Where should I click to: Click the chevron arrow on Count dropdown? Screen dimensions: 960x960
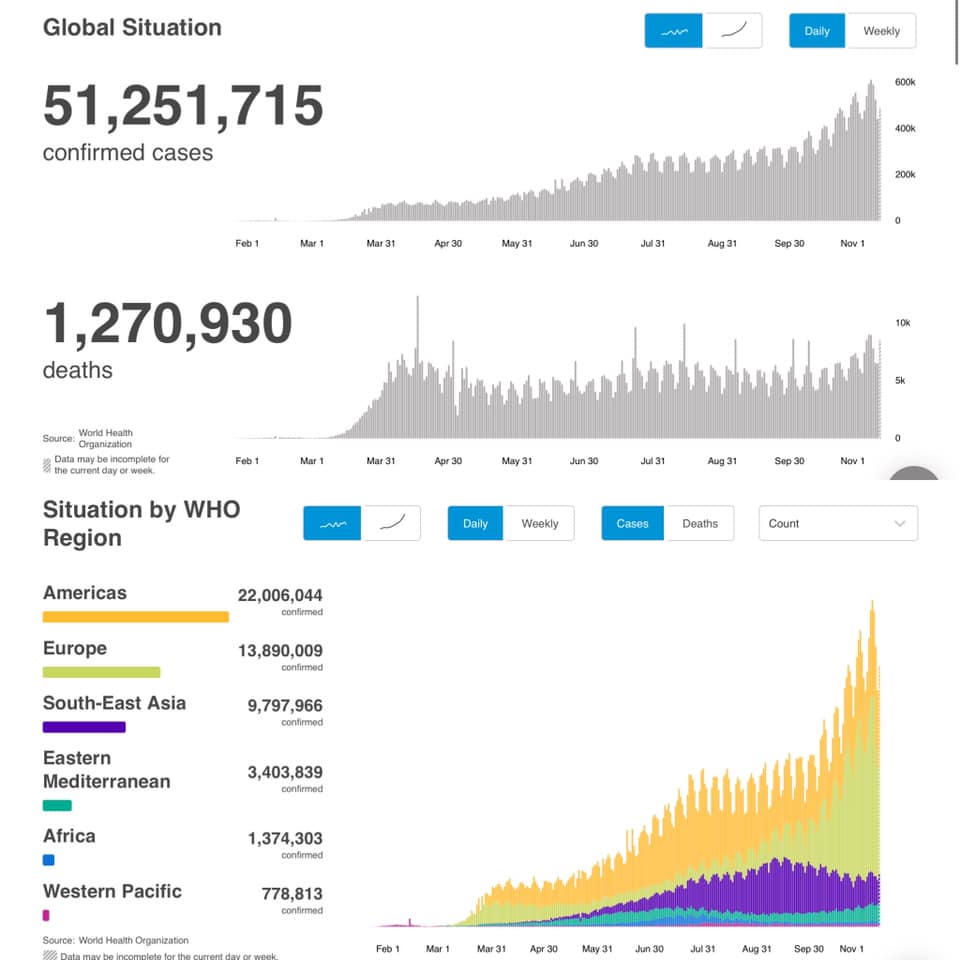coord(900,523)
